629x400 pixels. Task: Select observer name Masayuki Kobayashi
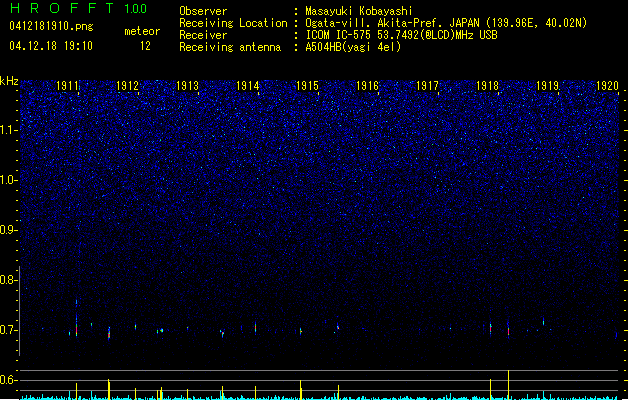click(x=359, y=11)
